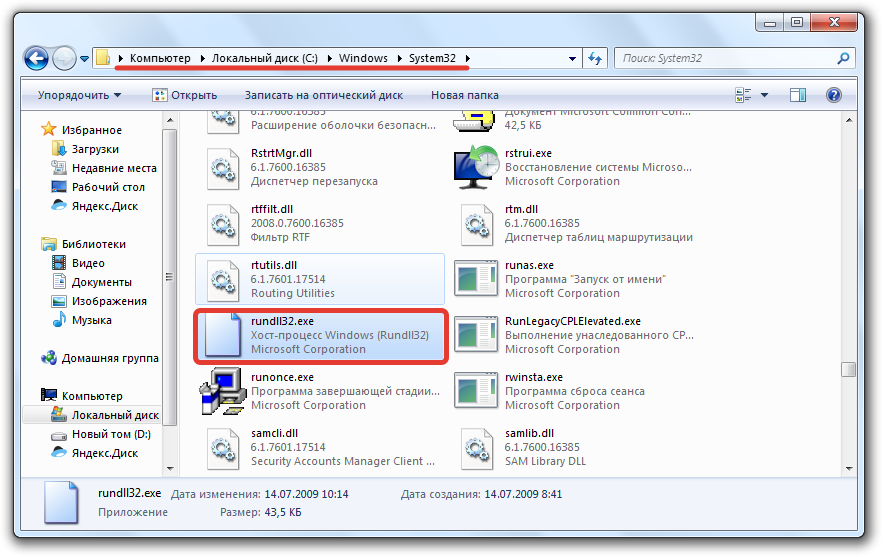Select the Windows breadcrumb
883x557 pixels.
[363, 58]
